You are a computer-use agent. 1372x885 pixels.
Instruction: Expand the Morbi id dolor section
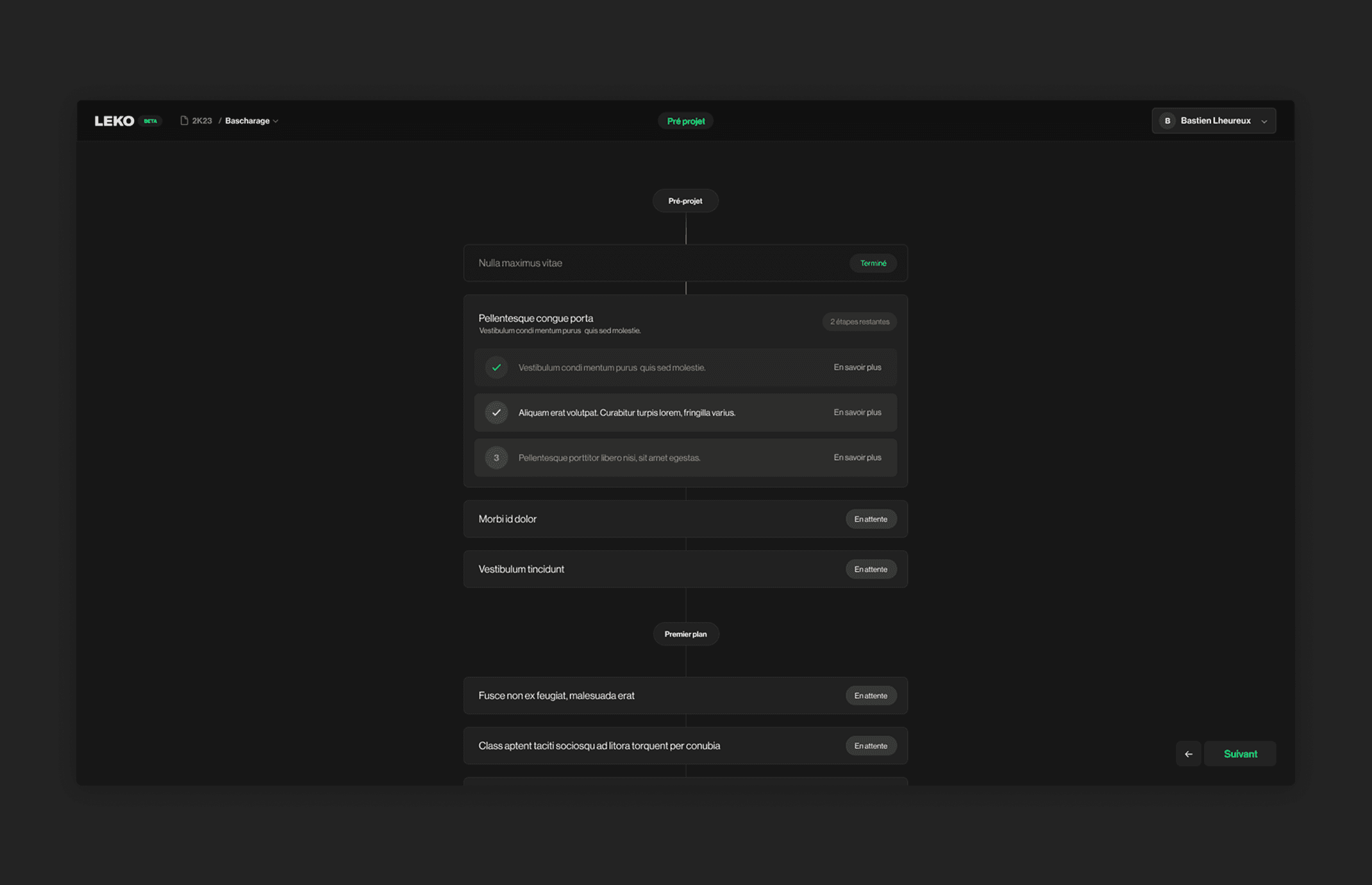point(685,519)
